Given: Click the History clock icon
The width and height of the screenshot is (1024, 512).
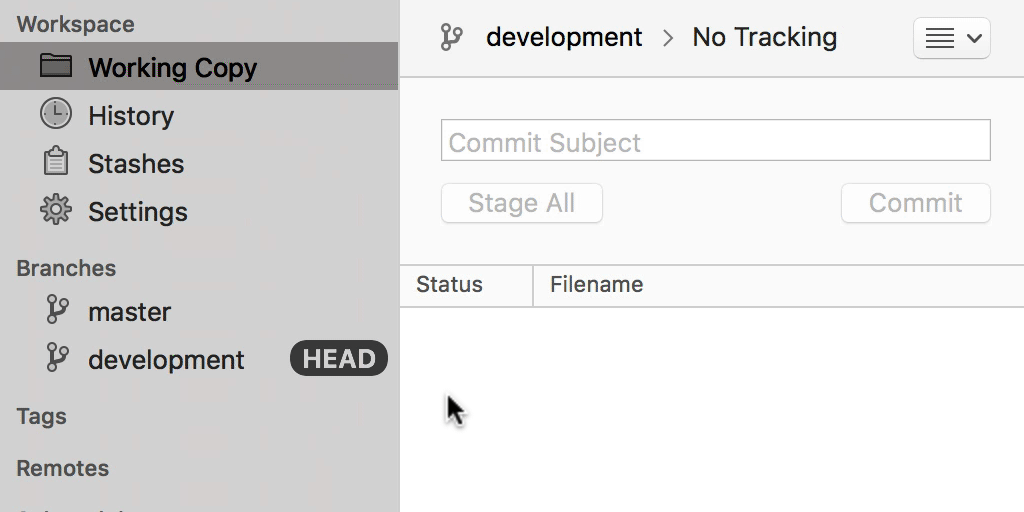Looking at the screenshot, I should tap(56, 114).
